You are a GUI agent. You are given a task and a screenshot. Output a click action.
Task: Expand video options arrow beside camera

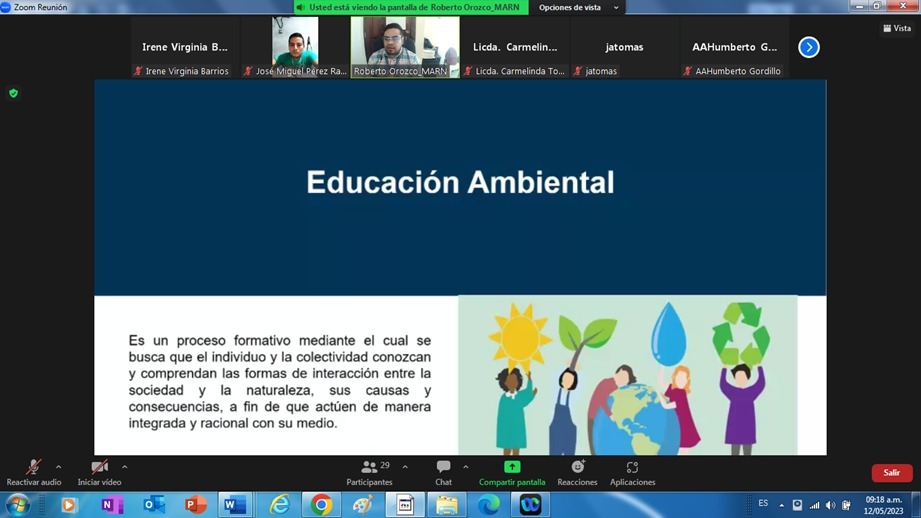click(x=125, y=467)
